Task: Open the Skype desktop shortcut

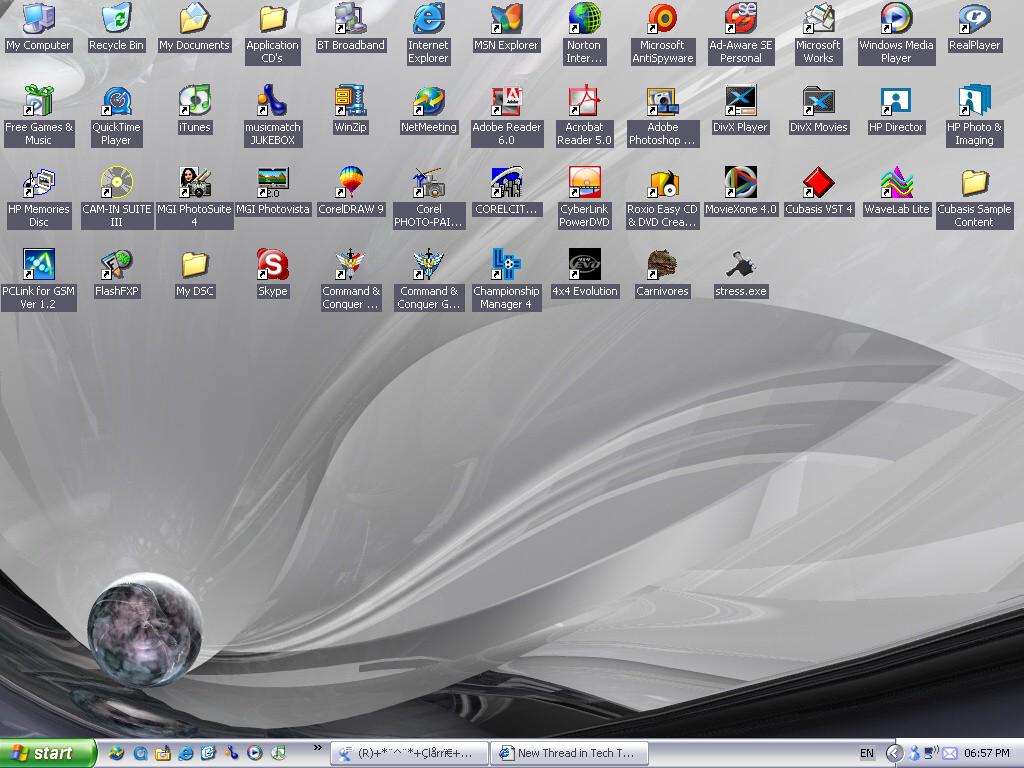Action: (x=272, y=266)
